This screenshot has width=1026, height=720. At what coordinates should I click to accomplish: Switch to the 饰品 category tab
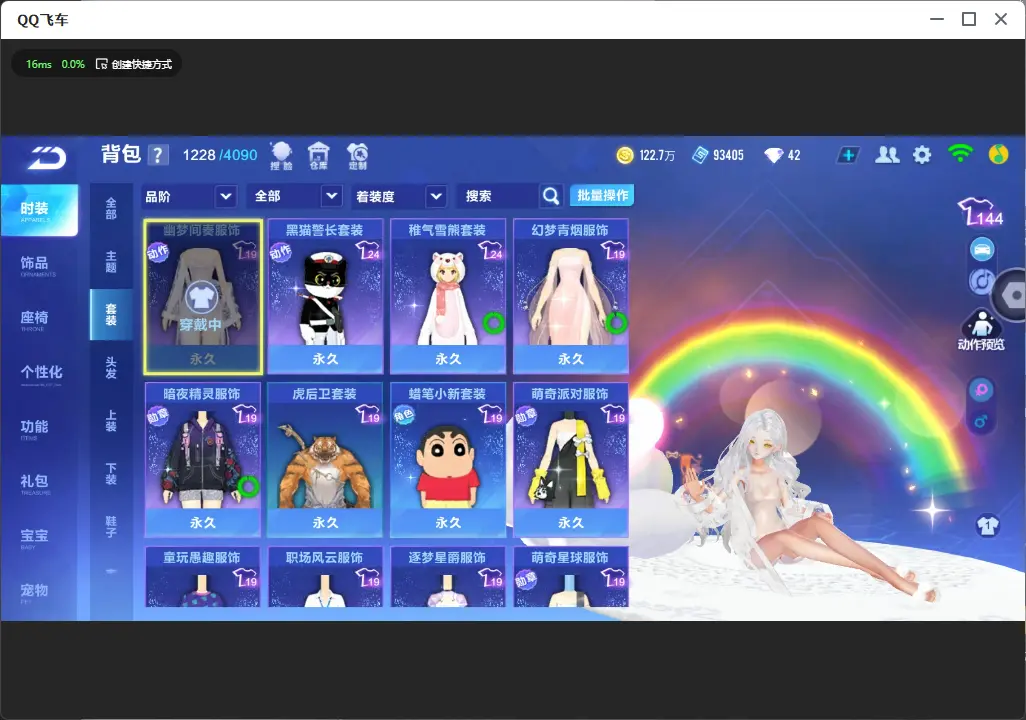39,264
